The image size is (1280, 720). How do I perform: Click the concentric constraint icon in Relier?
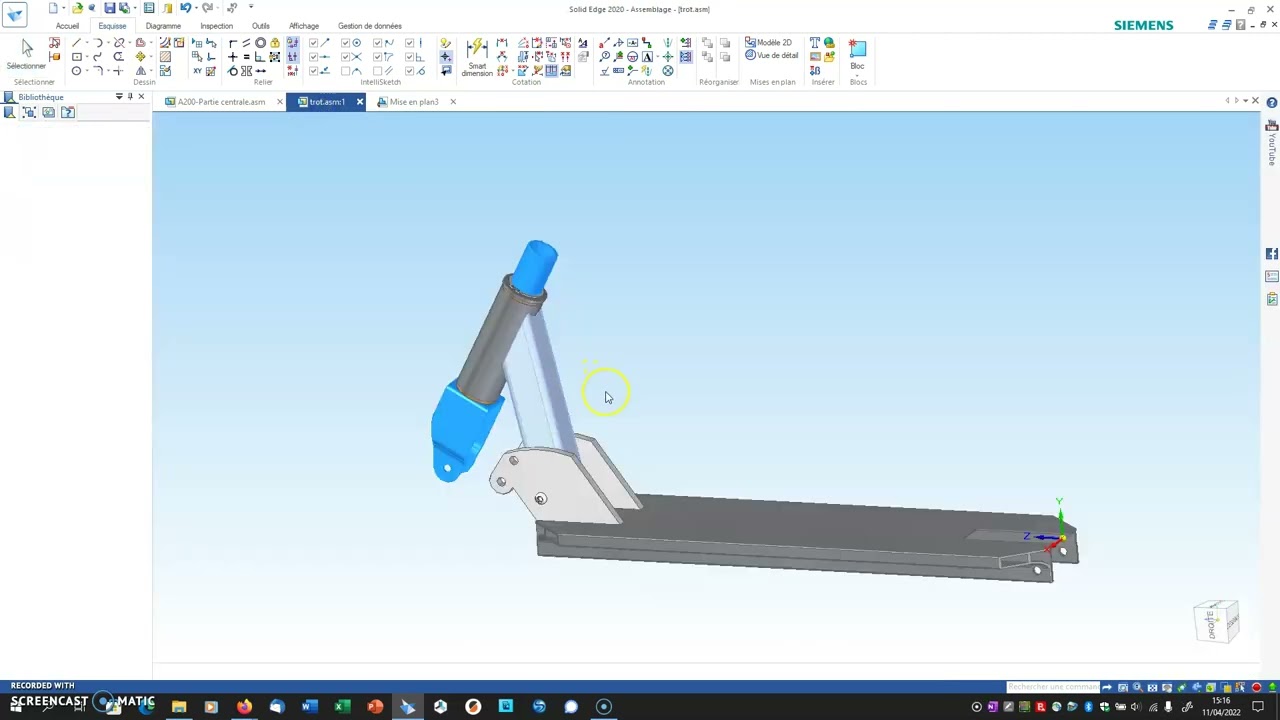coord(260,43)
